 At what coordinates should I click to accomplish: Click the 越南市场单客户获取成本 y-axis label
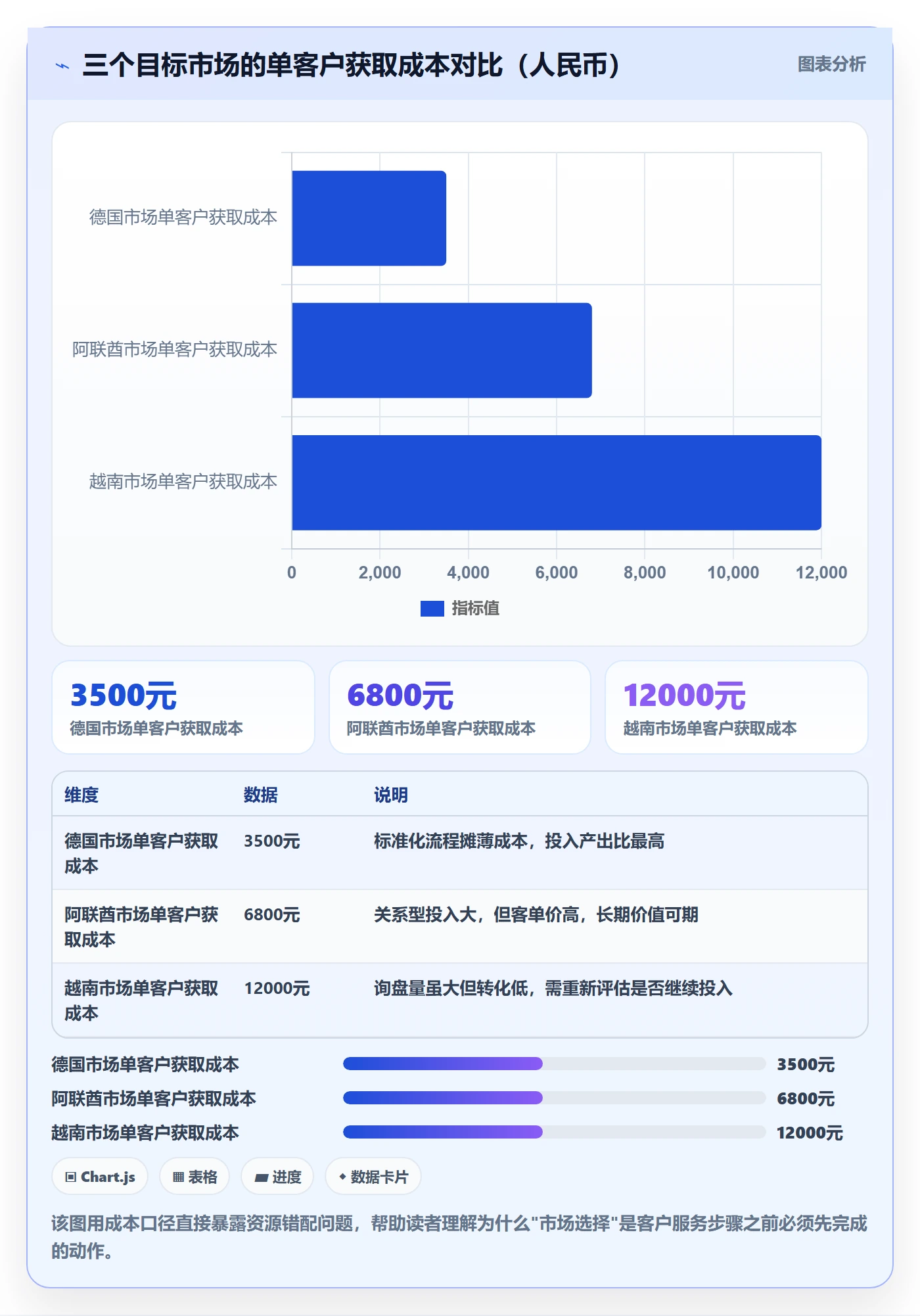[183, 482]
